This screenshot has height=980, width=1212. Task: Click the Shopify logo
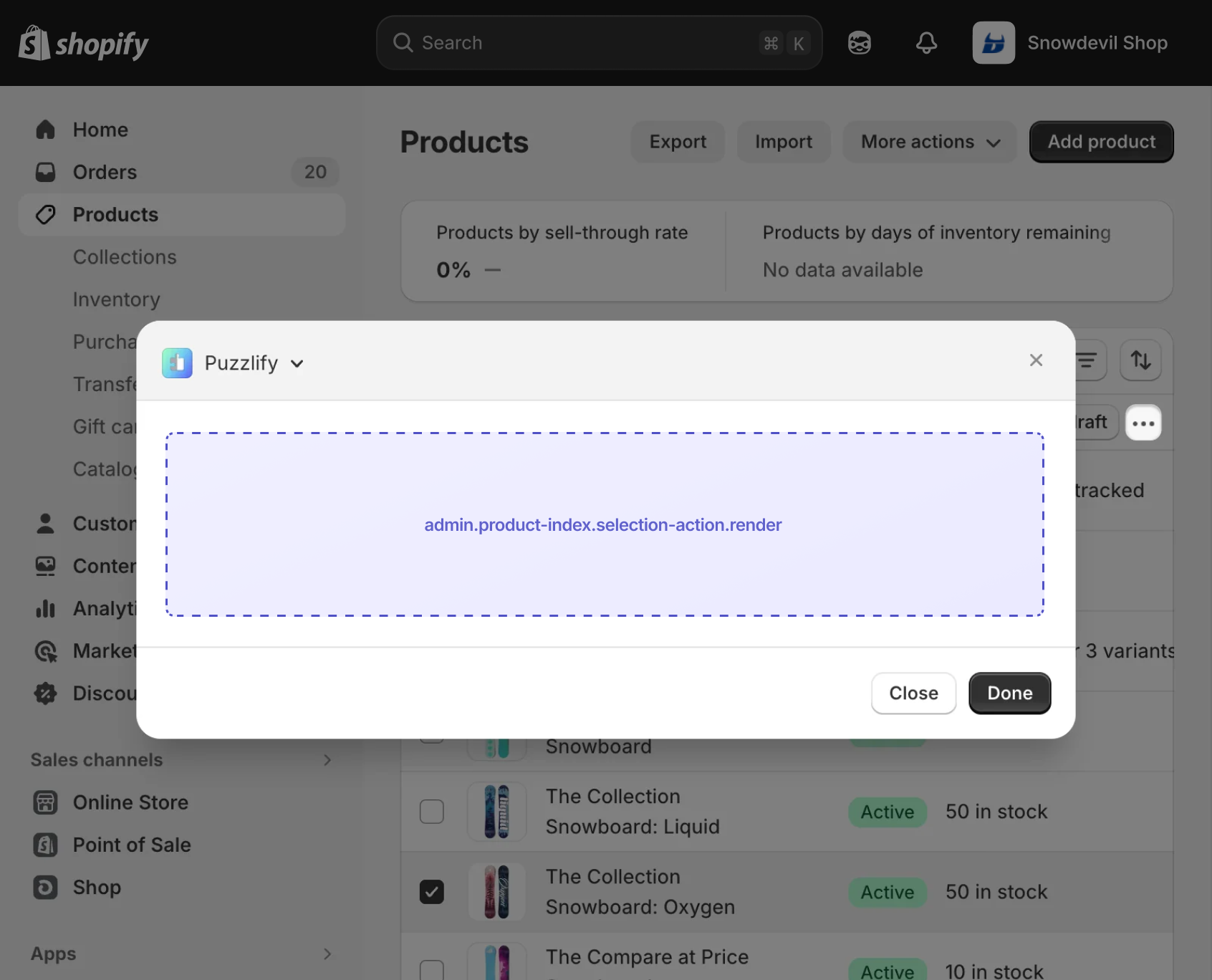(83, 43)
